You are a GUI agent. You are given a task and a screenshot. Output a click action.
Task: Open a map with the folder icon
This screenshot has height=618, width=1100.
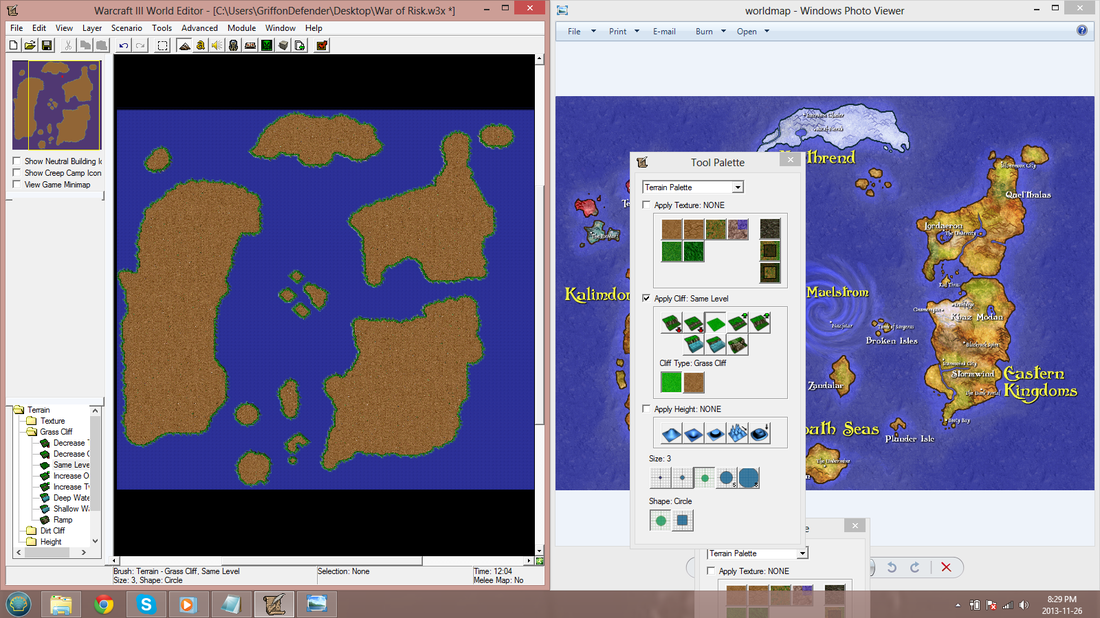pyautogui.click(x=29, y=46)
